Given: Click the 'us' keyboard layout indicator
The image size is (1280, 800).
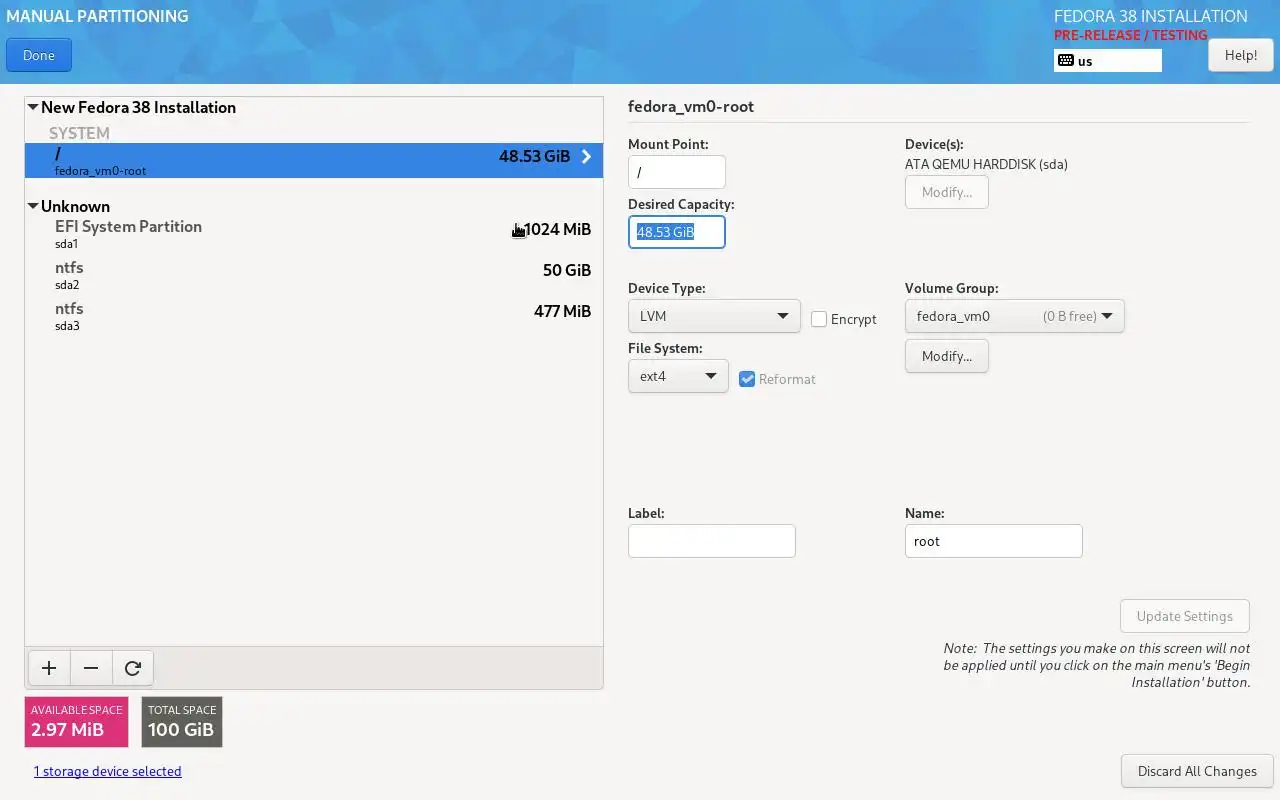Looking at the screenshot, I should click(1108, 61).
